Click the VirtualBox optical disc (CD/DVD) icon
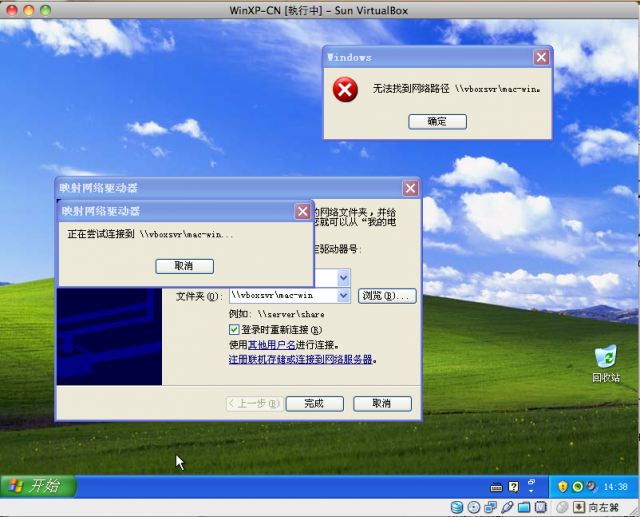This screenshot has width=640, height=517. point(473,508)
